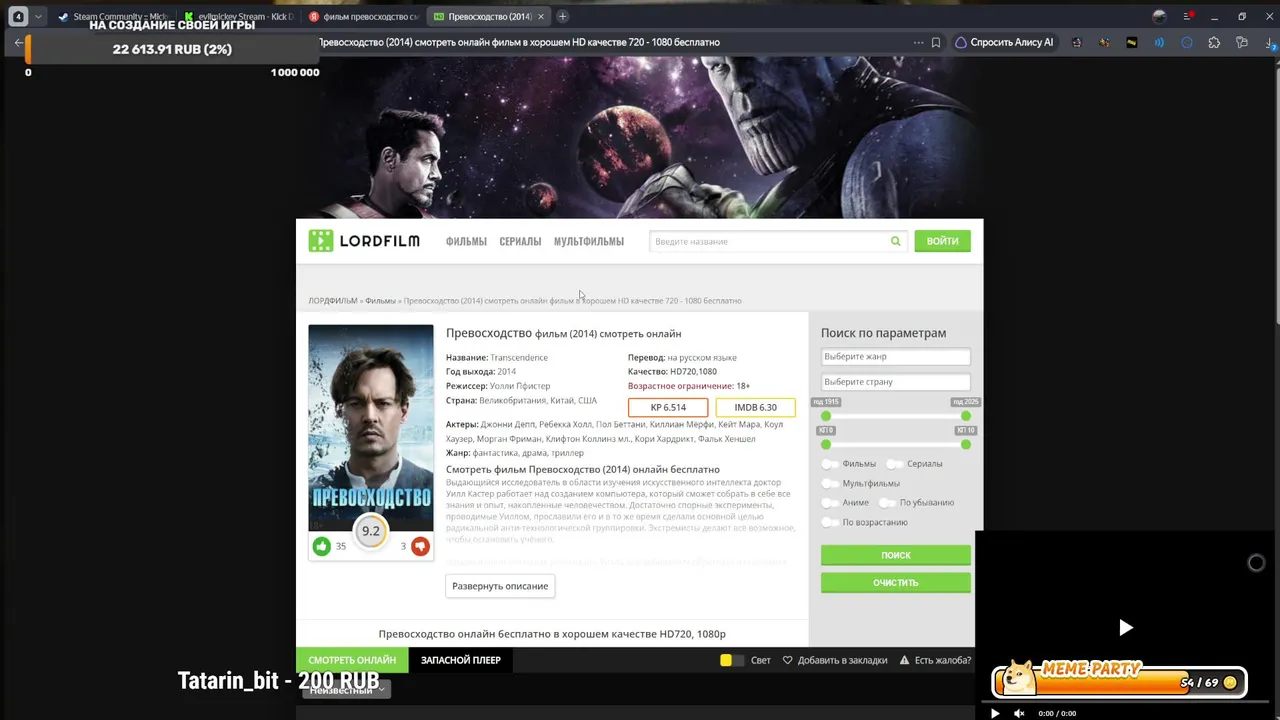Open the address bar three-dots menu
This screenshot has width=1280, height=720.
[918, 43]
